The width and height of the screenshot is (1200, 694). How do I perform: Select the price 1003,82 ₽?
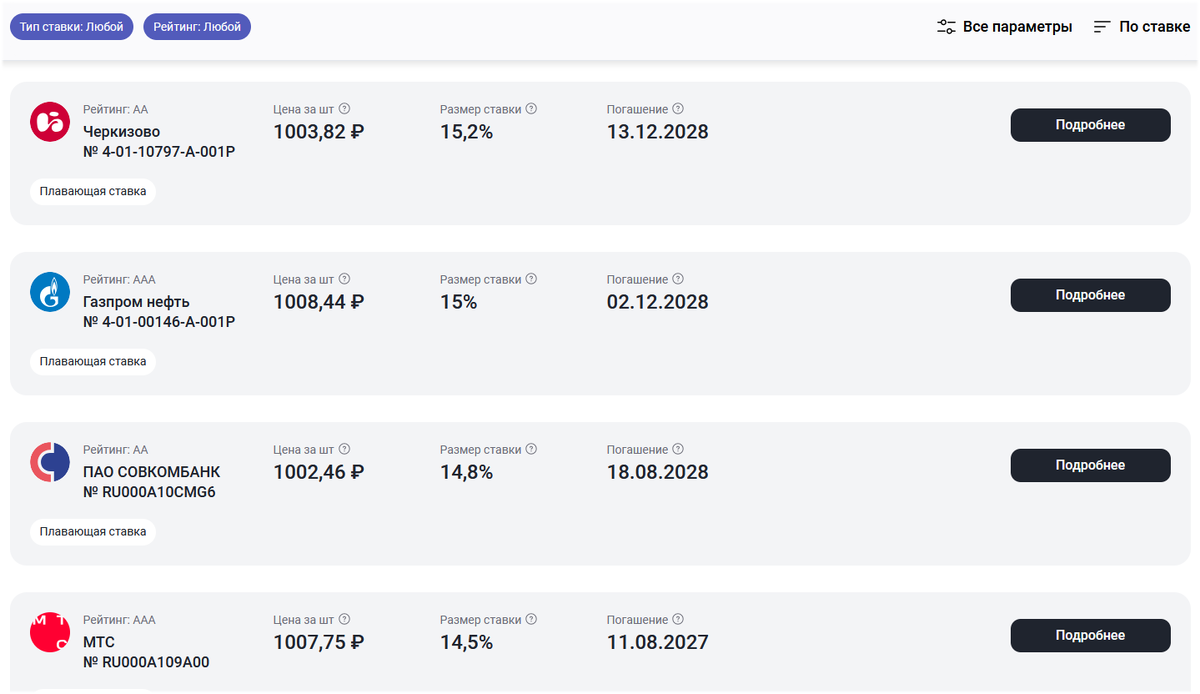(x=318, y=131)
